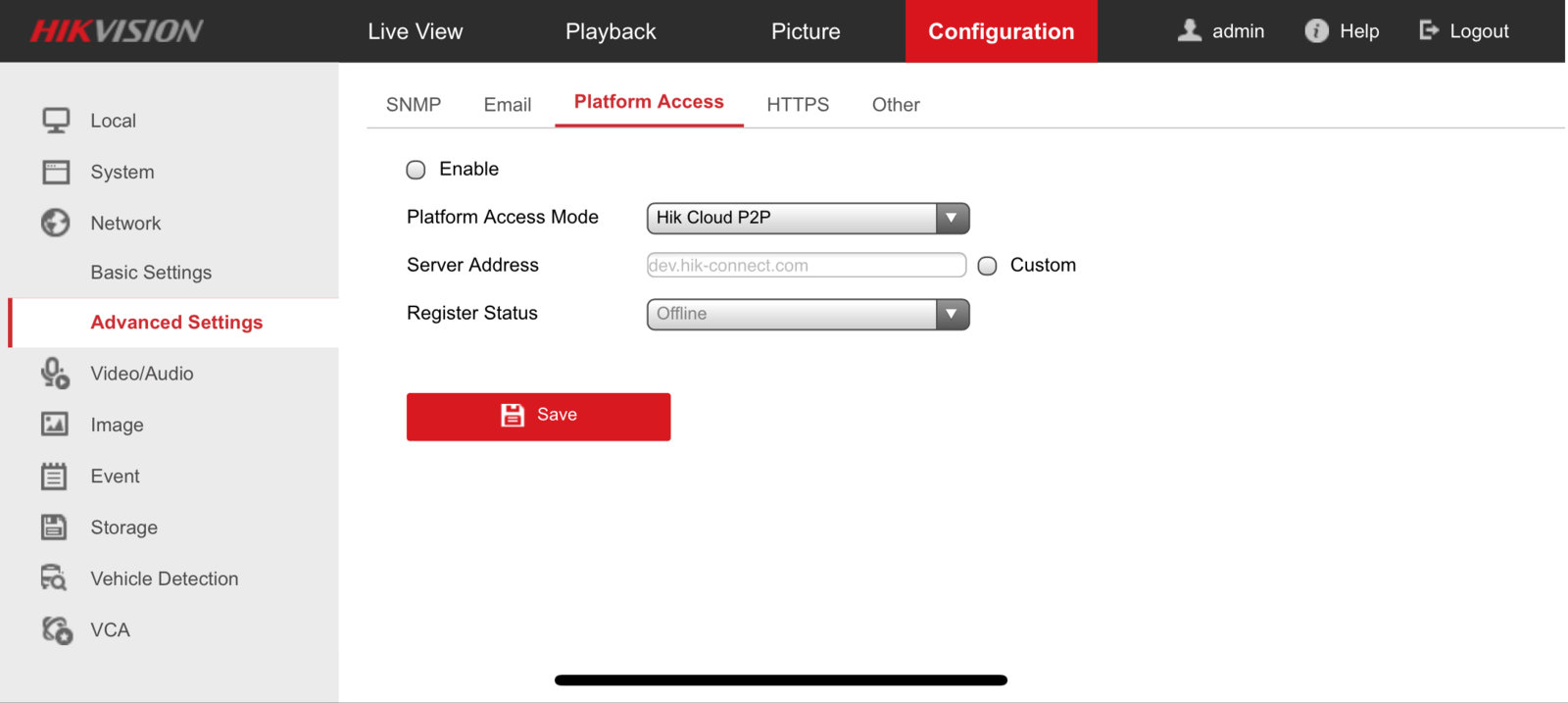Open the Platform Access Mode dropdown
Image resolution: width=1568 pixels, height=703 pixels.
808,218
